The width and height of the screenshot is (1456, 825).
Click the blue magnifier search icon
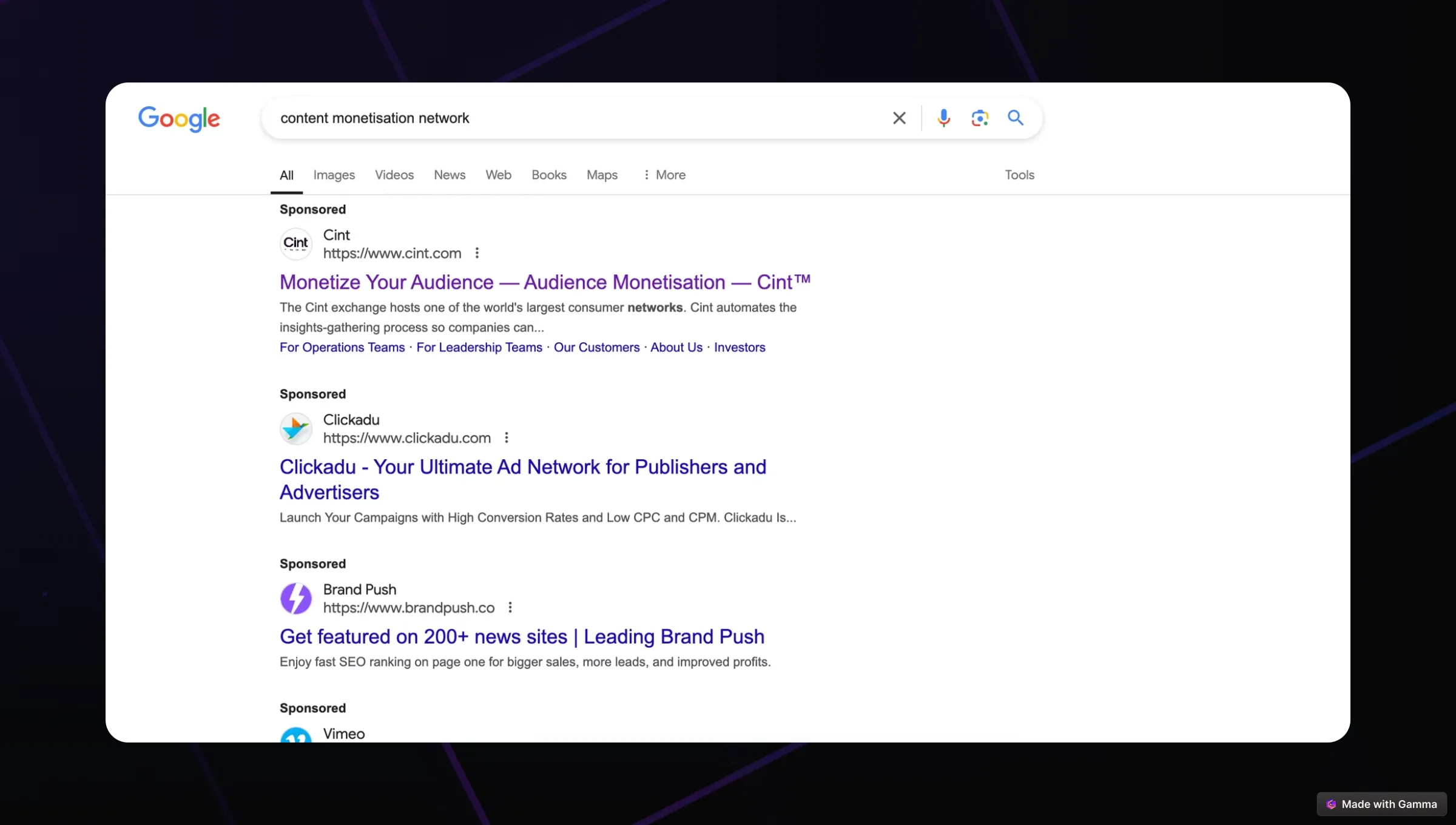pos(1016,118)
